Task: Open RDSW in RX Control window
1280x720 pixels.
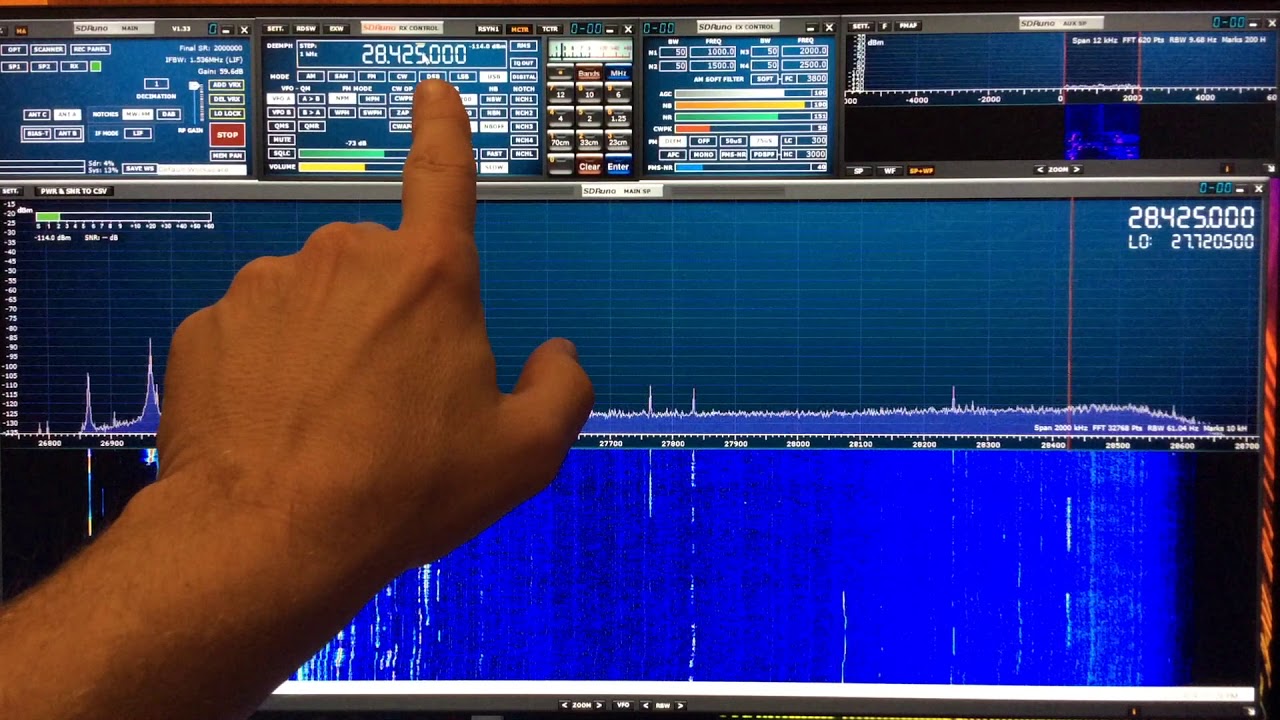Action: point(306,29)
